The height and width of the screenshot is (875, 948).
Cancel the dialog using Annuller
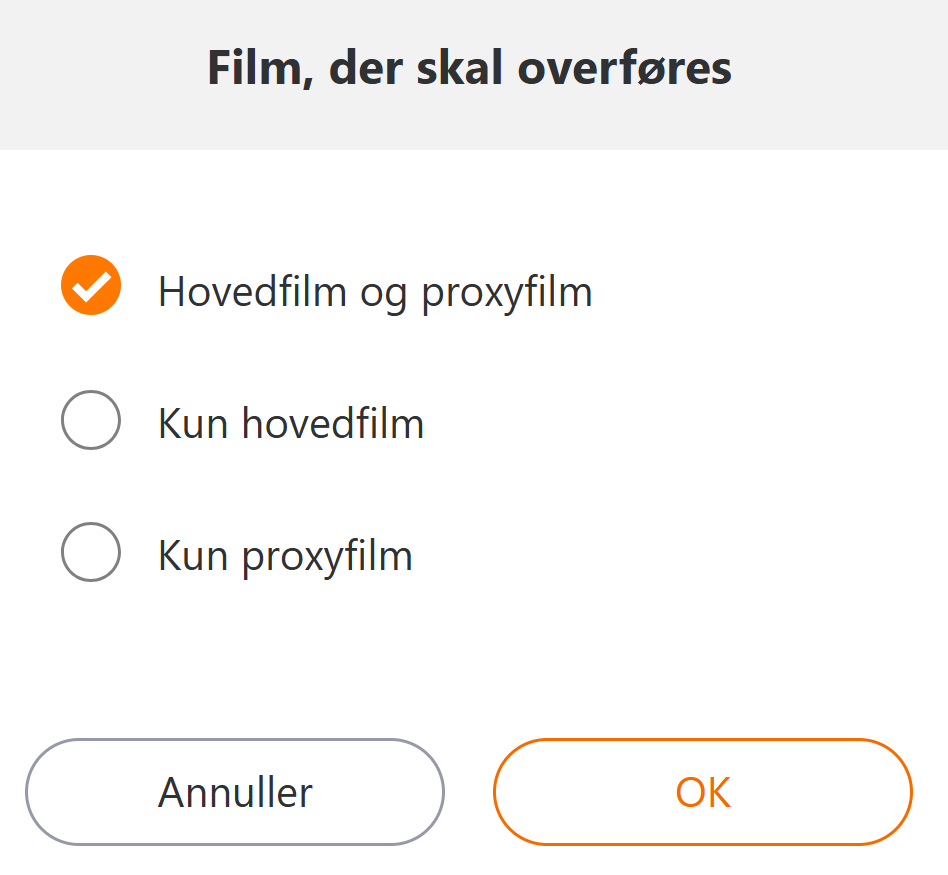click(235, 792)
